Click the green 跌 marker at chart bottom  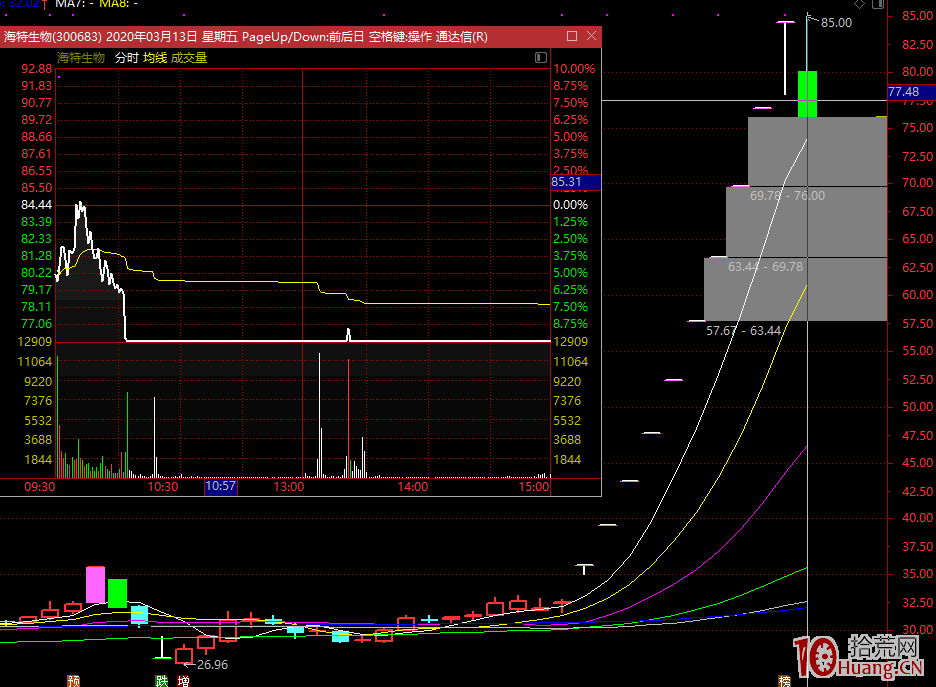click(162, 680)
